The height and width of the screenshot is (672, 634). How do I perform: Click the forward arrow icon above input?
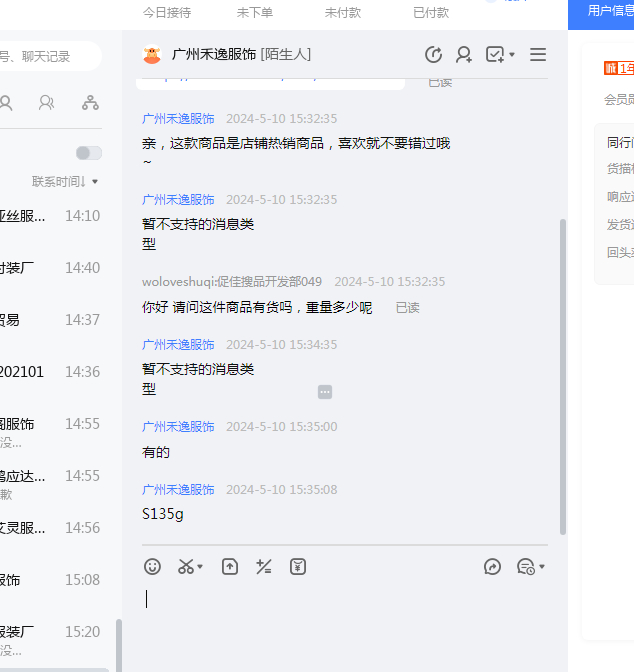coord(492,567)
